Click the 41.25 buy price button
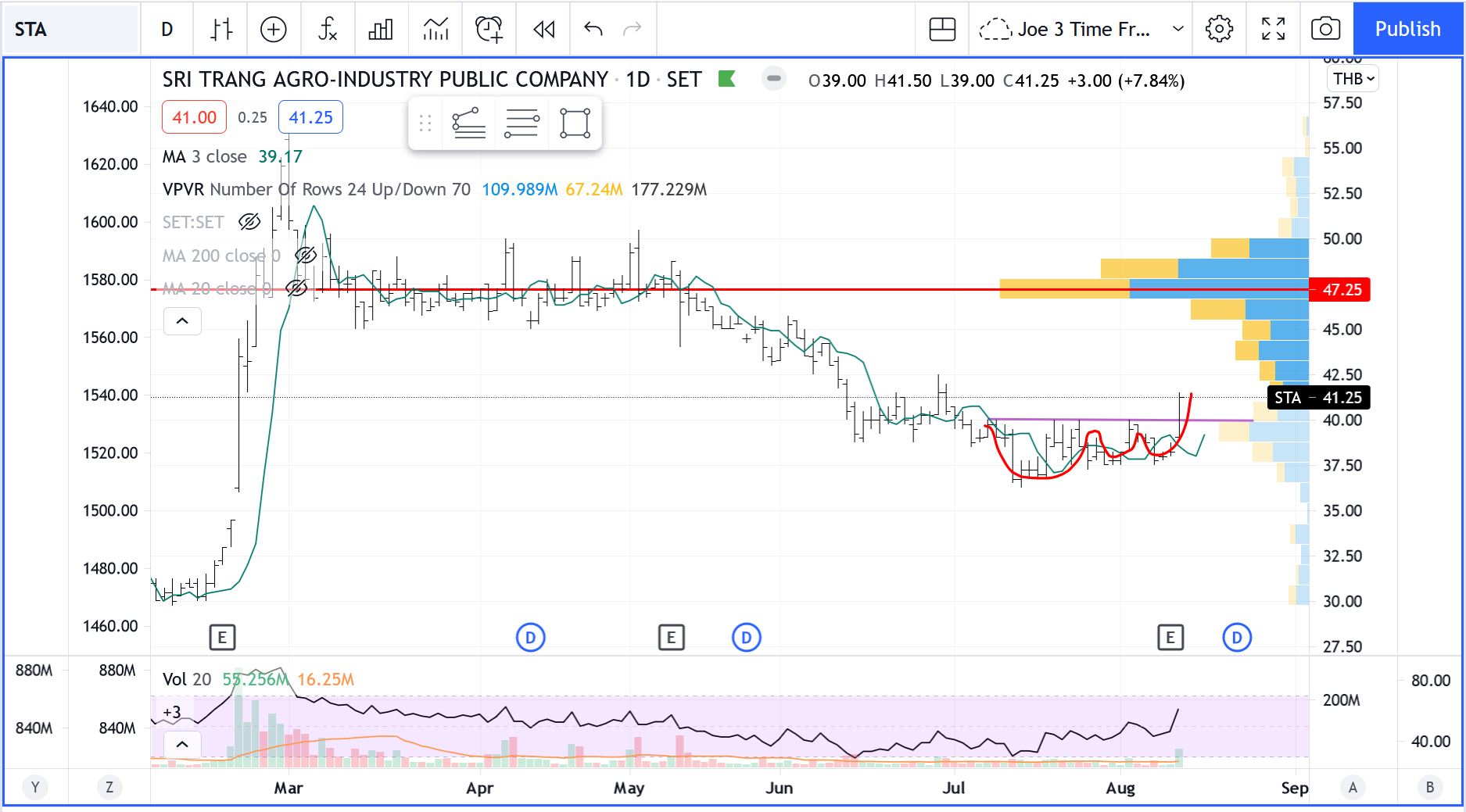 click(310, 117)
